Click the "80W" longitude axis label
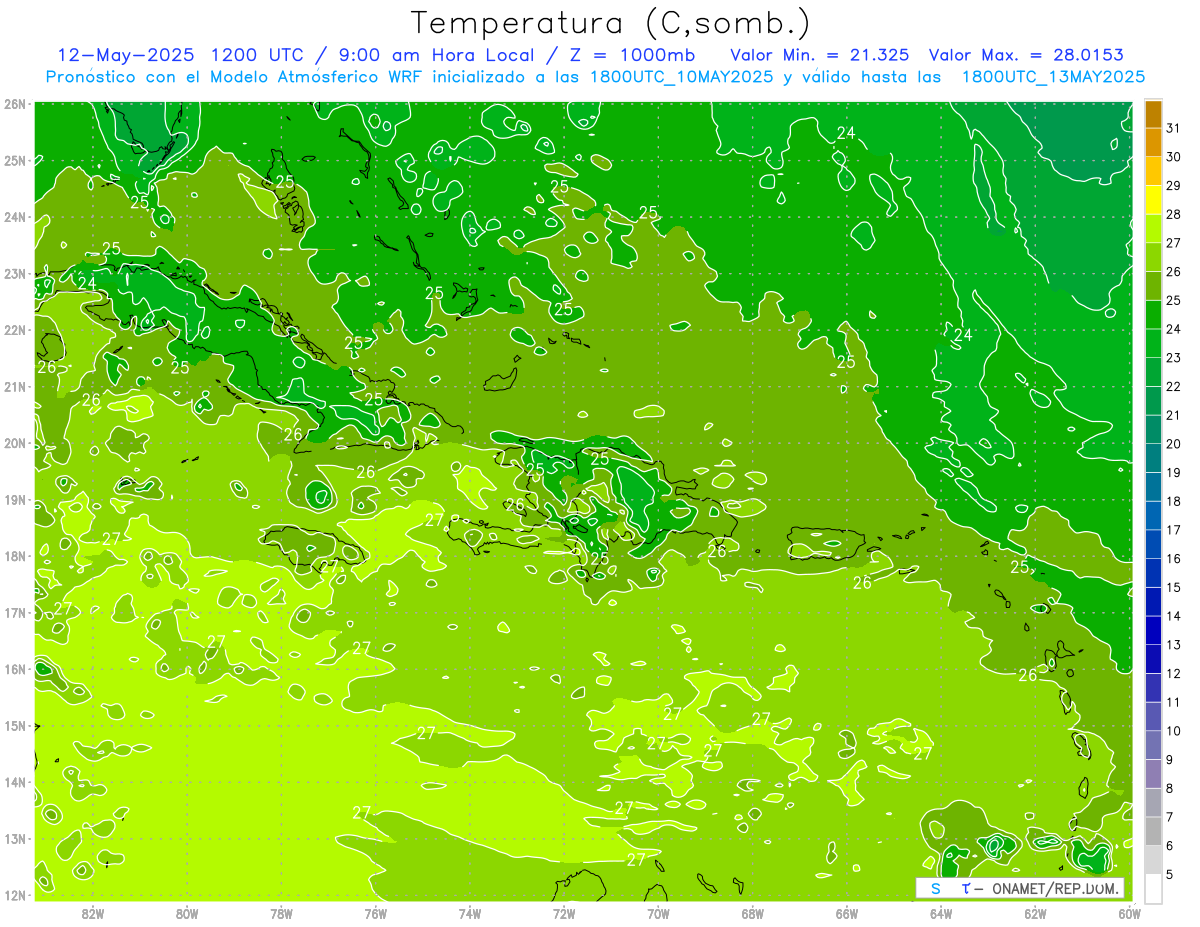 (x=187, y=912)
